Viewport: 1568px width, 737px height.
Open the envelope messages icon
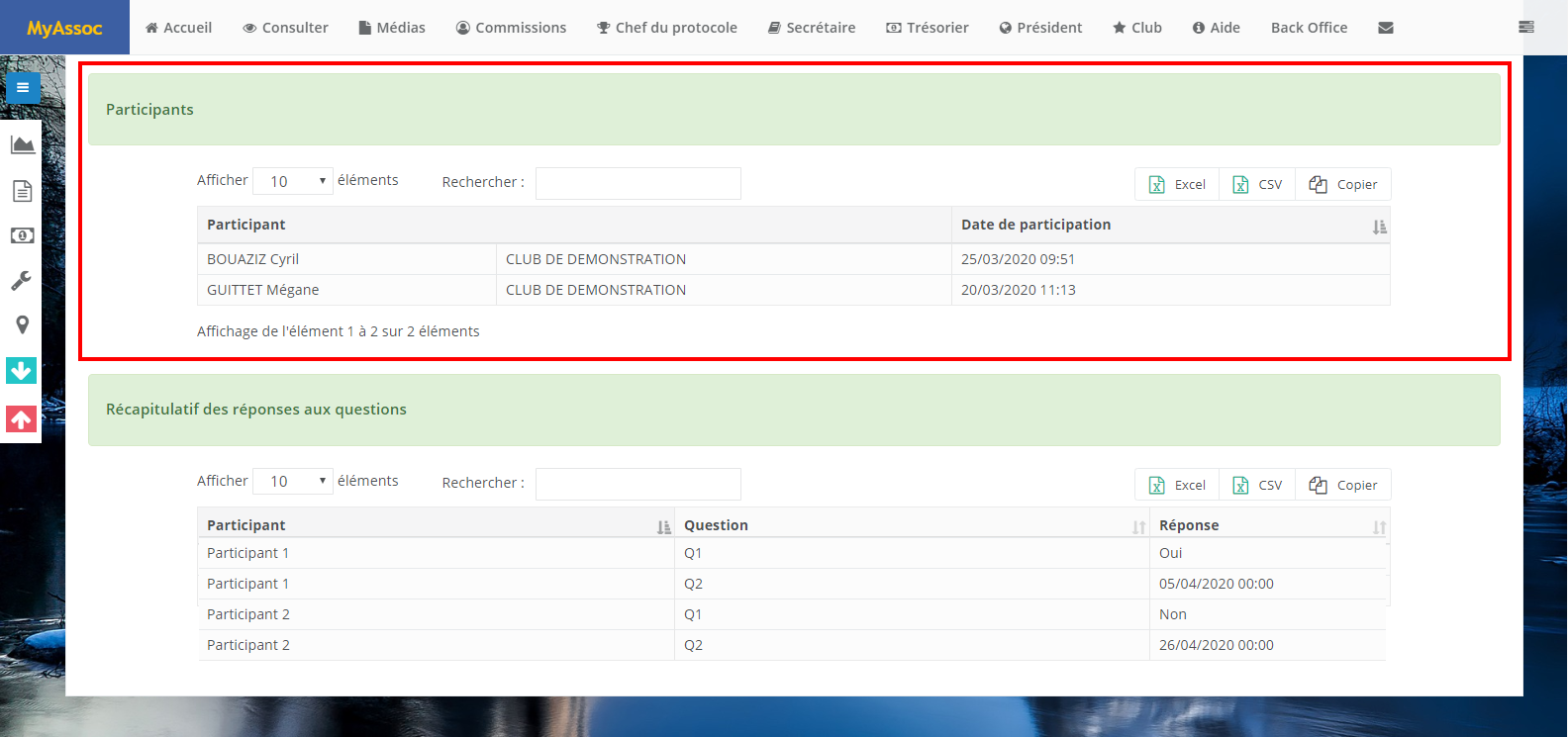pos(1386,28)
